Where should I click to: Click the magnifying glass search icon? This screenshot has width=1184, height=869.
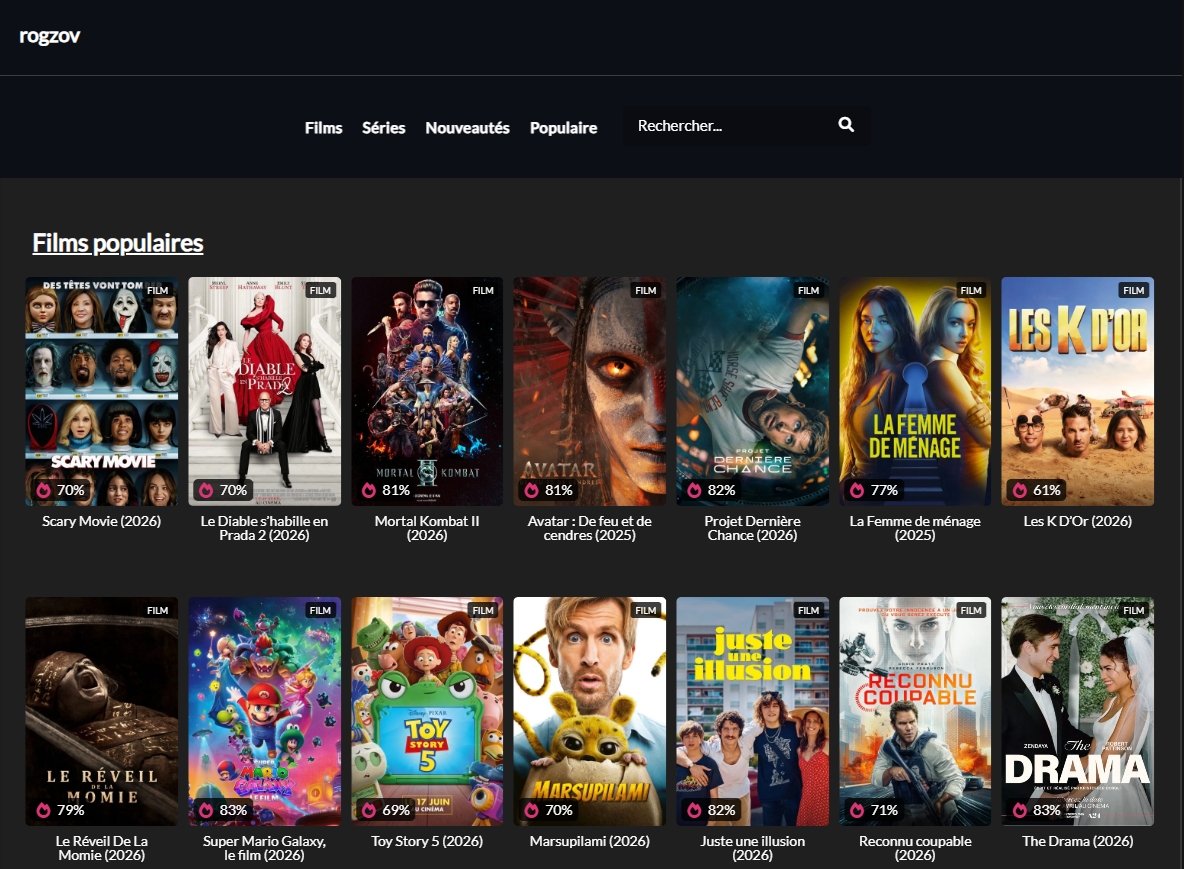pyautogui.click(x=846, y=125)
